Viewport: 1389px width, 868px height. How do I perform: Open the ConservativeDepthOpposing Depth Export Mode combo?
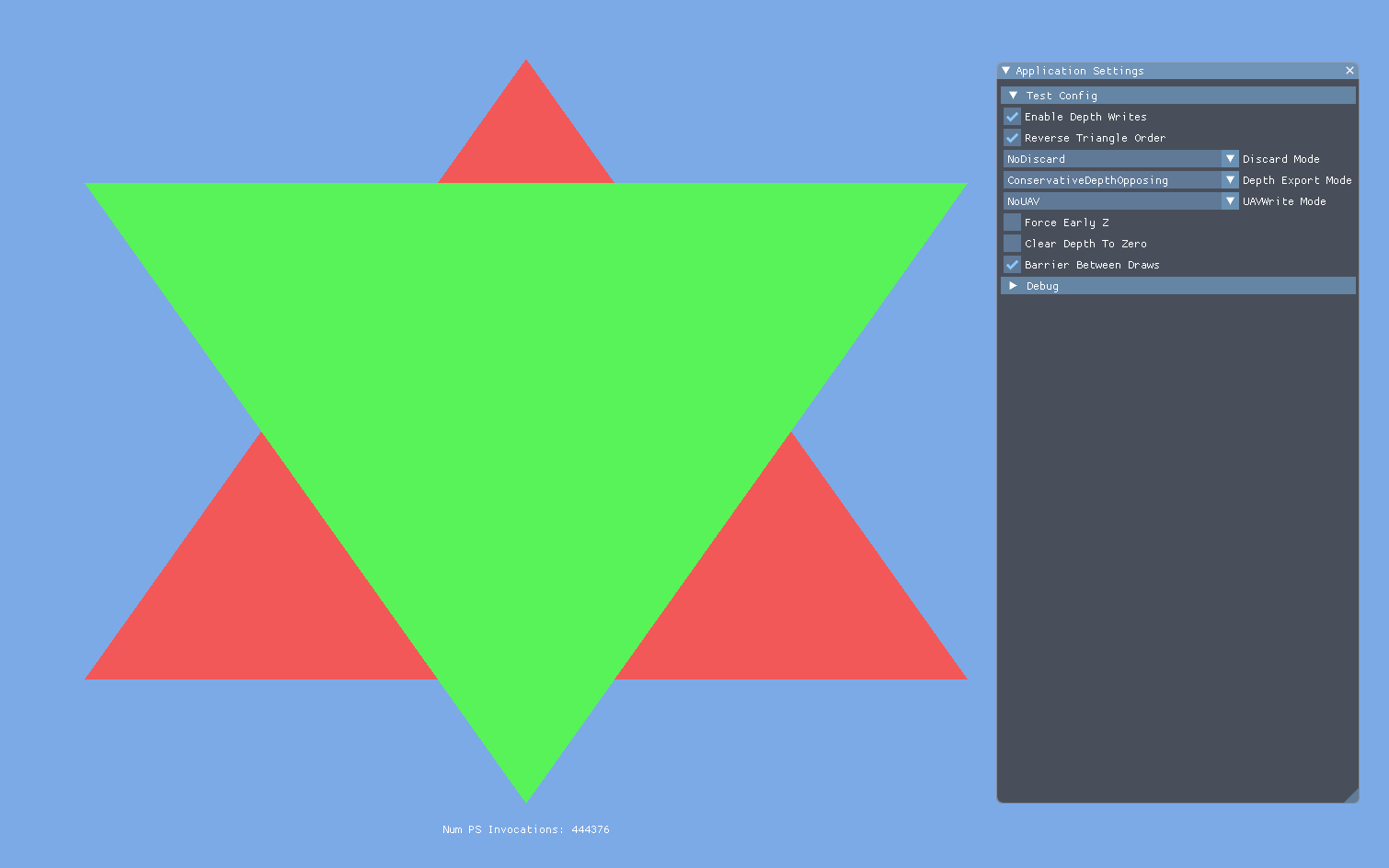tap(1121, 180)
